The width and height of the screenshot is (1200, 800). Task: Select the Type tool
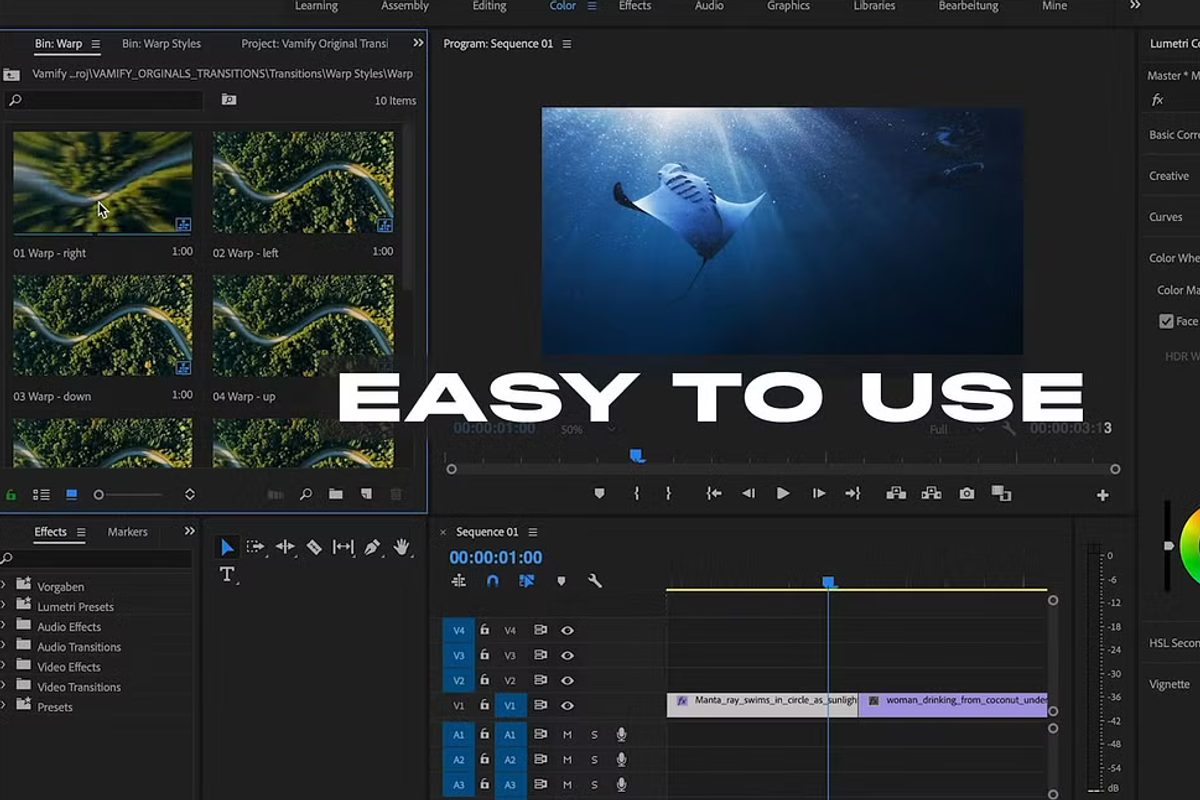click(x=227, y=574)
